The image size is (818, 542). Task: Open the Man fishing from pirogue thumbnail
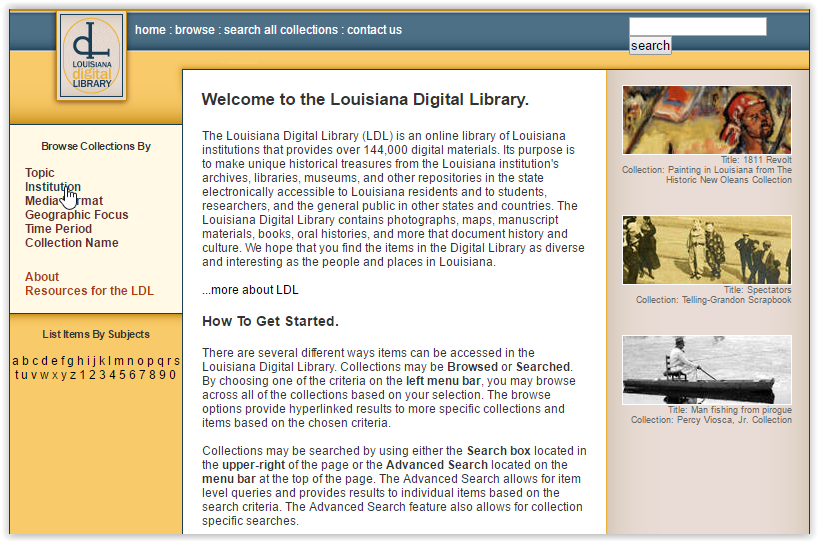point(707,370)
